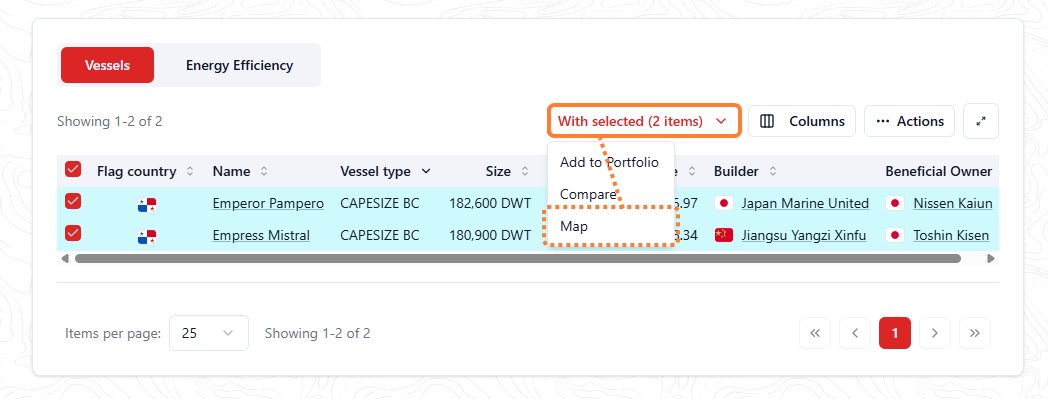This screenshot has height=399, width=1048.
Task: Click the Builder column sort icon
Action: click(773, 172)
